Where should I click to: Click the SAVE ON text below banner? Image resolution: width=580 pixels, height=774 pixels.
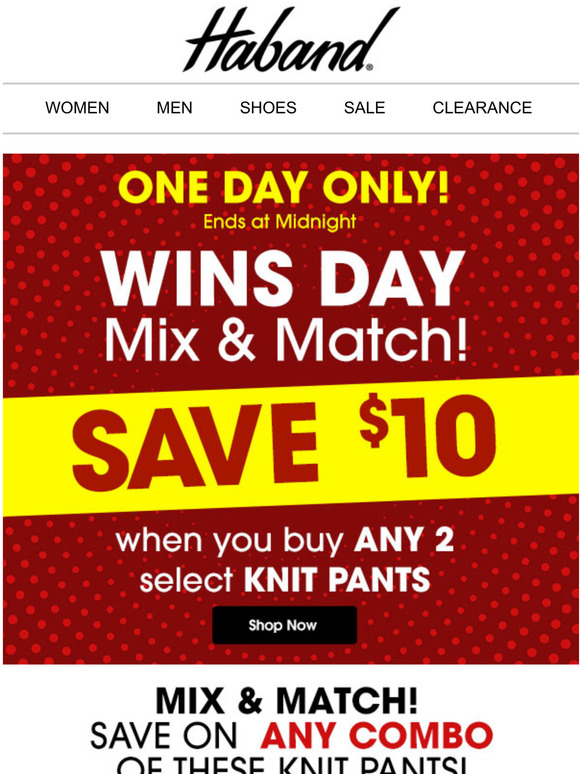pyautogui.click(x=164, y=735)
